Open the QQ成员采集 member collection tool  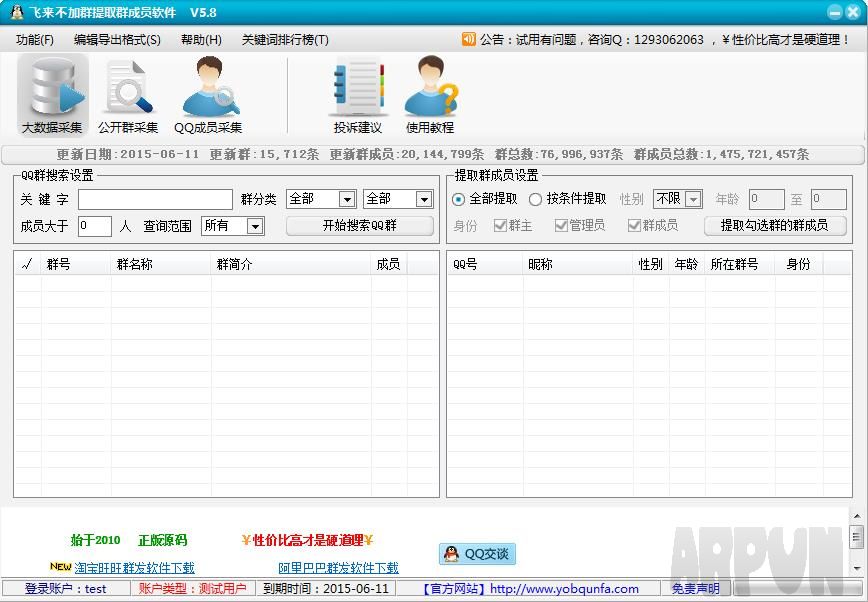click(x=208, y=95)
